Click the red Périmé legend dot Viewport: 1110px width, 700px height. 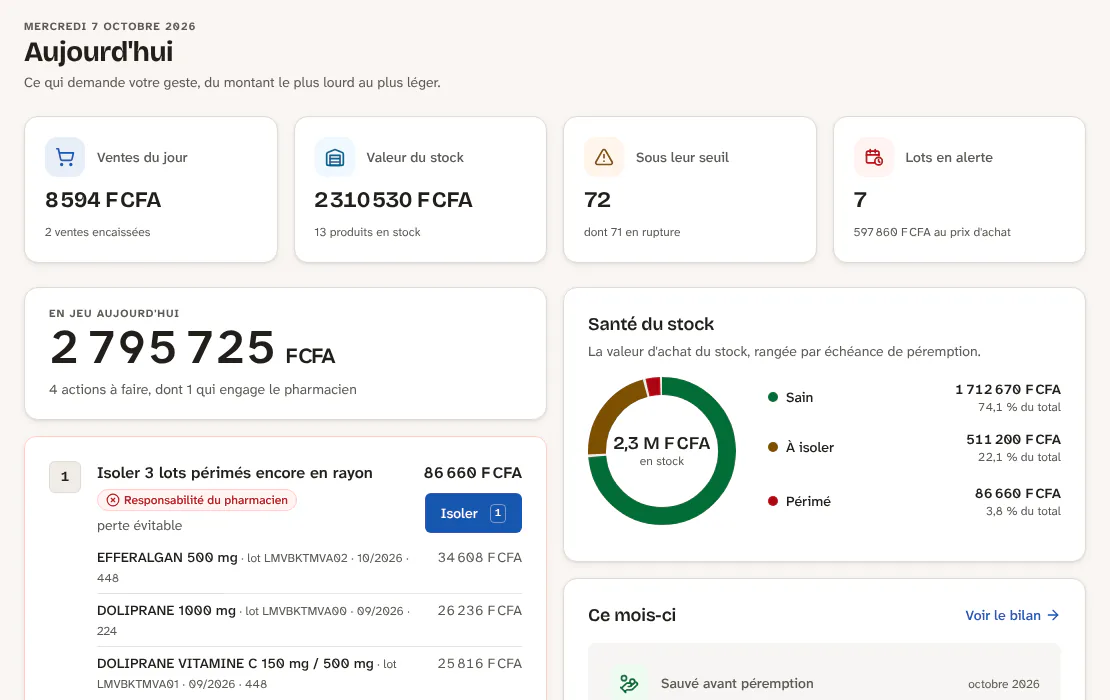tap(773, 501)
